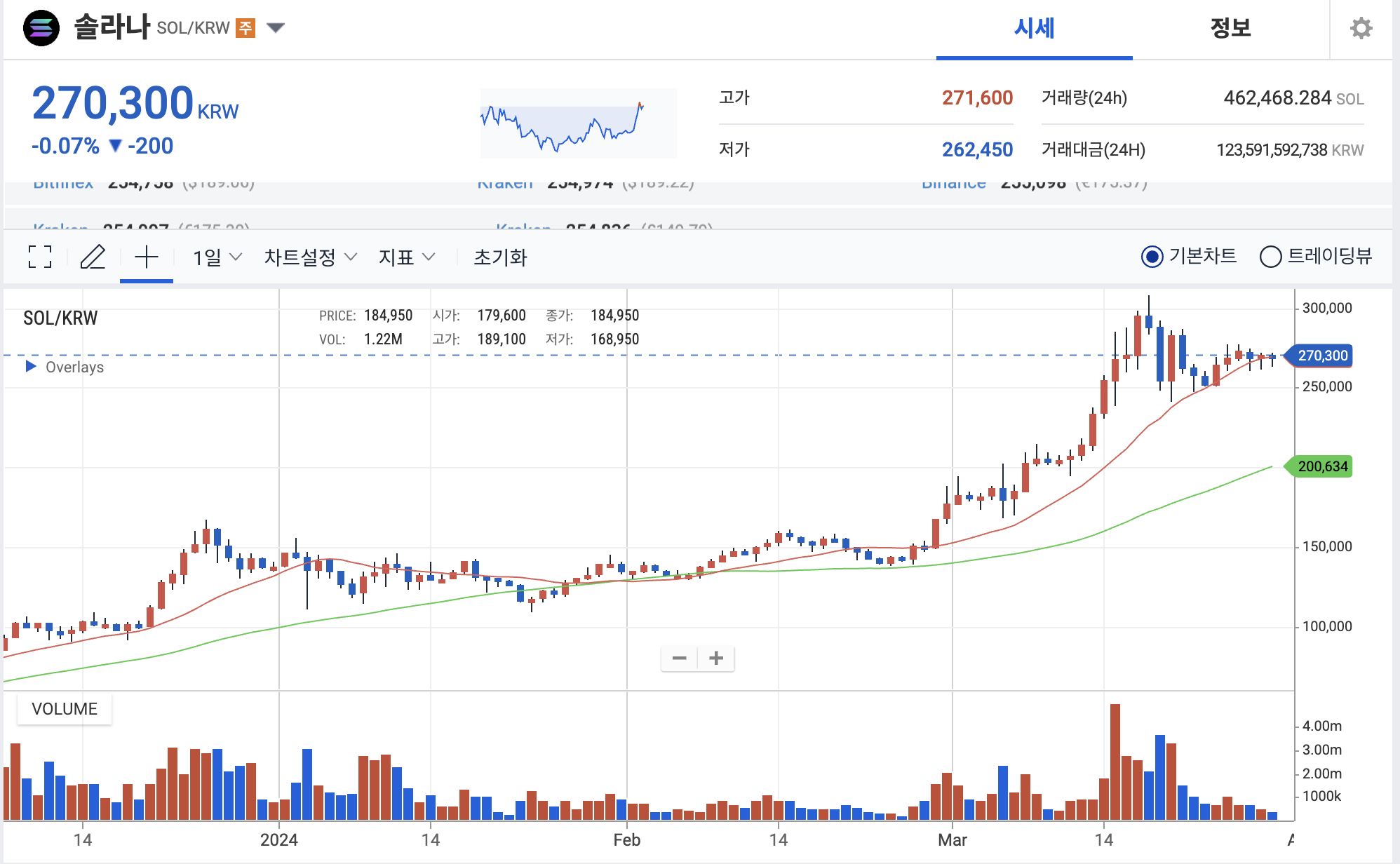Click the mini price sparkline chart
Image resolution: width=1400 pixels, height=864 pixels.
point(578,123)
